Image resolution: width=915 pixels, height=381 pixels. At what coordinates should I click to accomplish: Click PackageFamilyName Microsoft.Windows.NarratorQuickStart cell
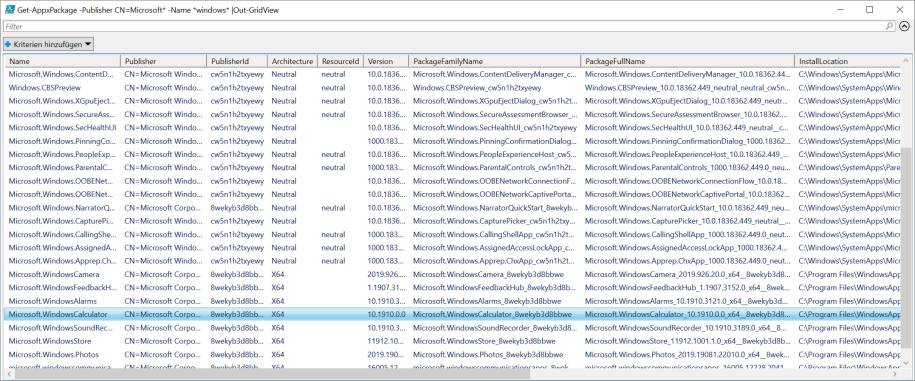495,208
